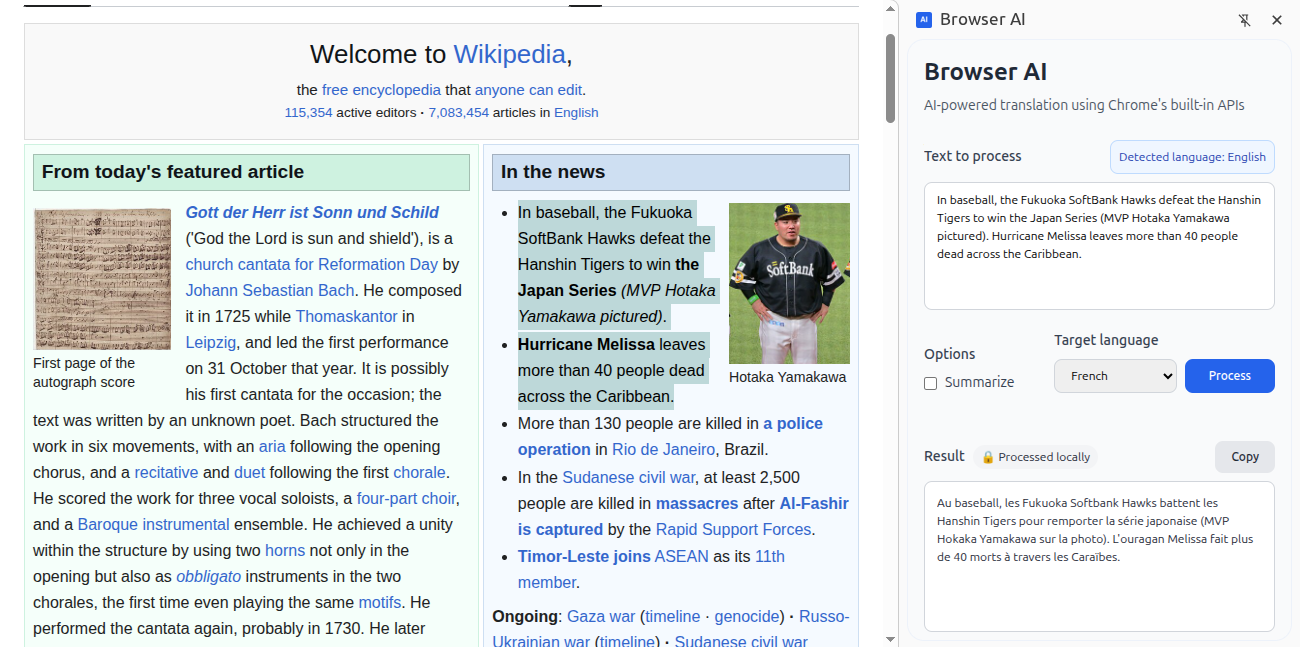Click the From today's featured article heading
Viewport: 1300px width, 647px height.
173,172
